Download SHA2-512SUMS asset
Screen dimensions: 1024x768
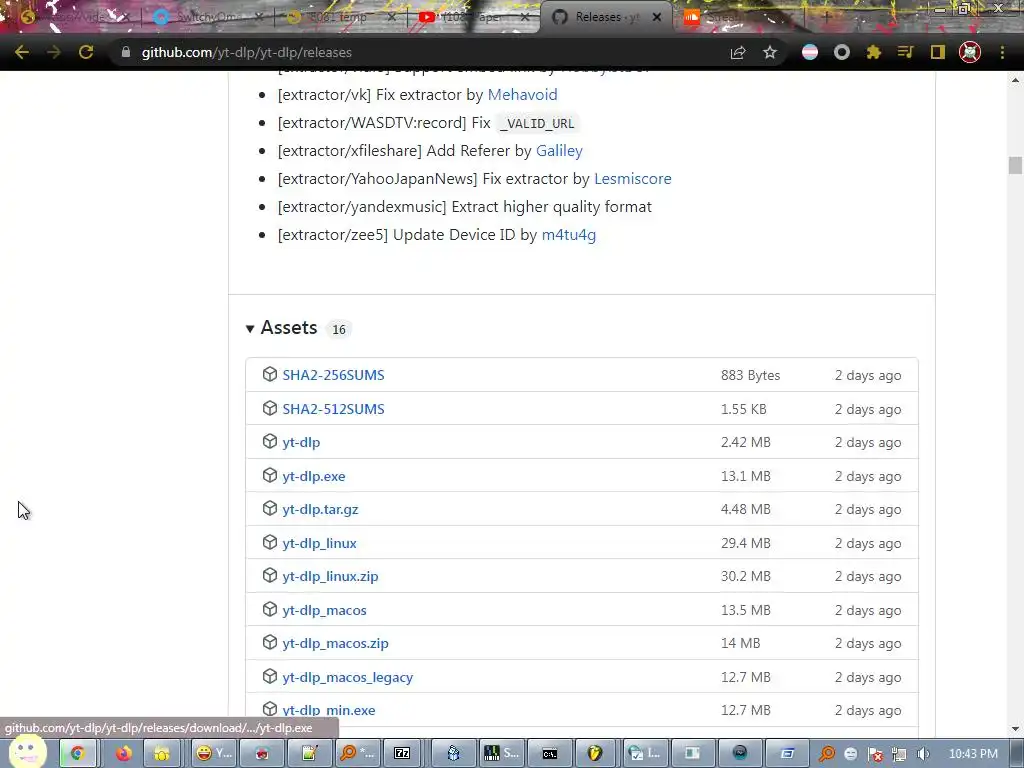pyautogui.click(x=333, y=409)
